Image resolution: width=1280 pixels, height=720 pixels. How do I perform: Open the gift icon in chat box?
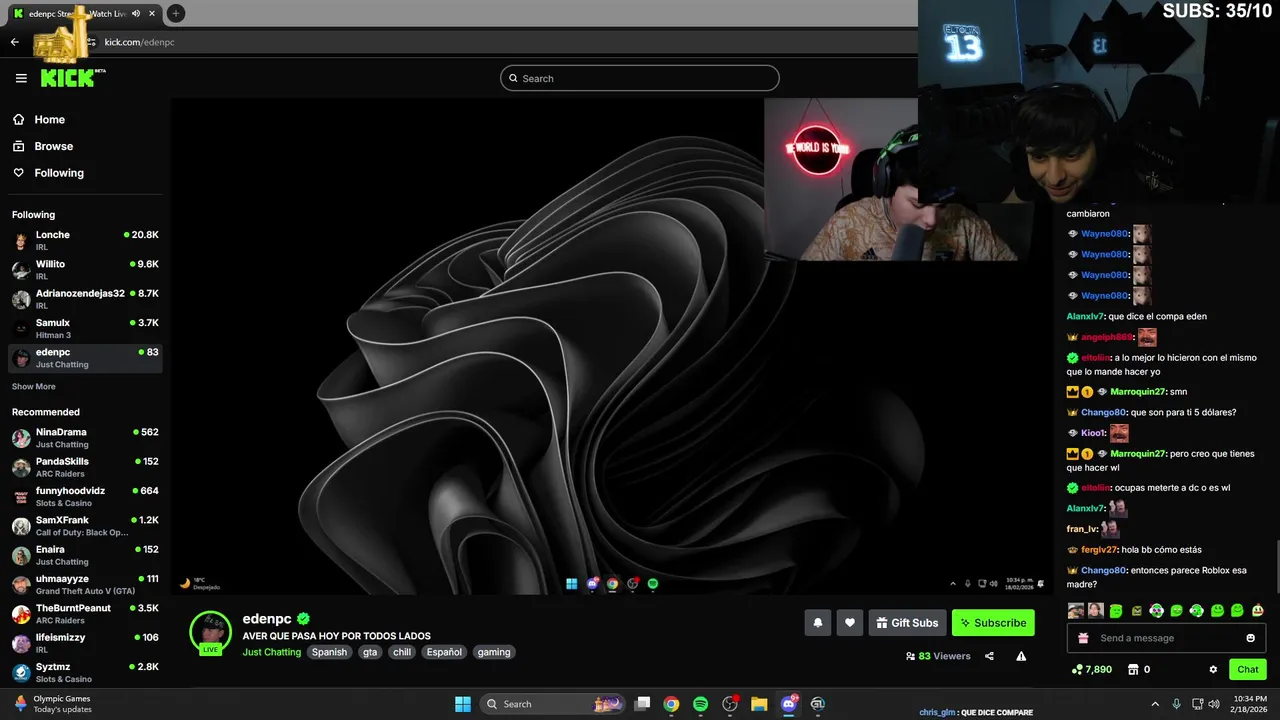tap(1083, 638)
